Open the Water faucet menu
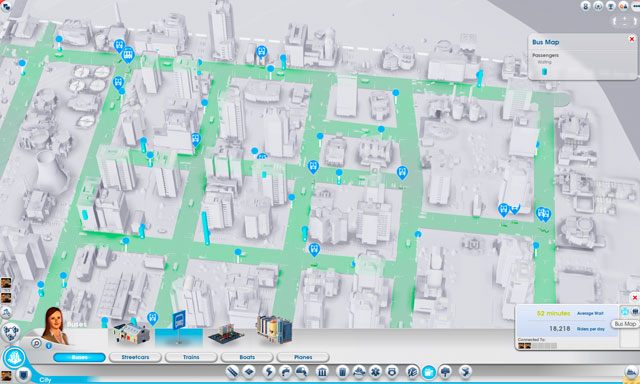 [x=285, y=372]
